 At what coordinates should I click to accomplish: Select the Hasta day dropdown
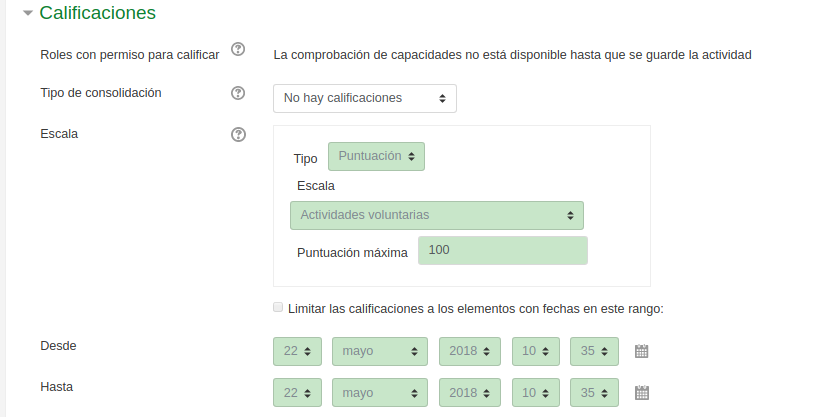(x=297, y=393)
